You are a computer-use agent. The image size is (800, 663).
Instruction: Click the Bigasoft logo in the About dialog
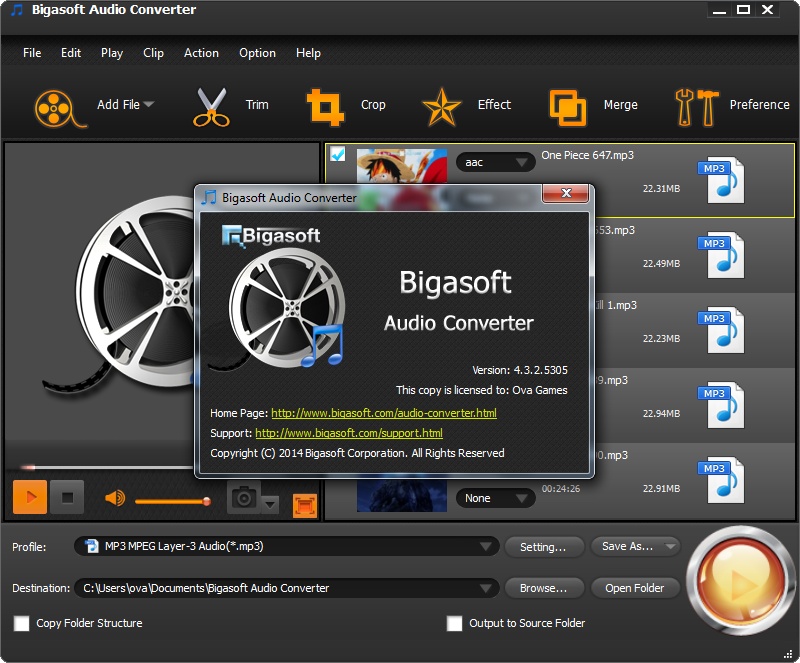(271, 236)
